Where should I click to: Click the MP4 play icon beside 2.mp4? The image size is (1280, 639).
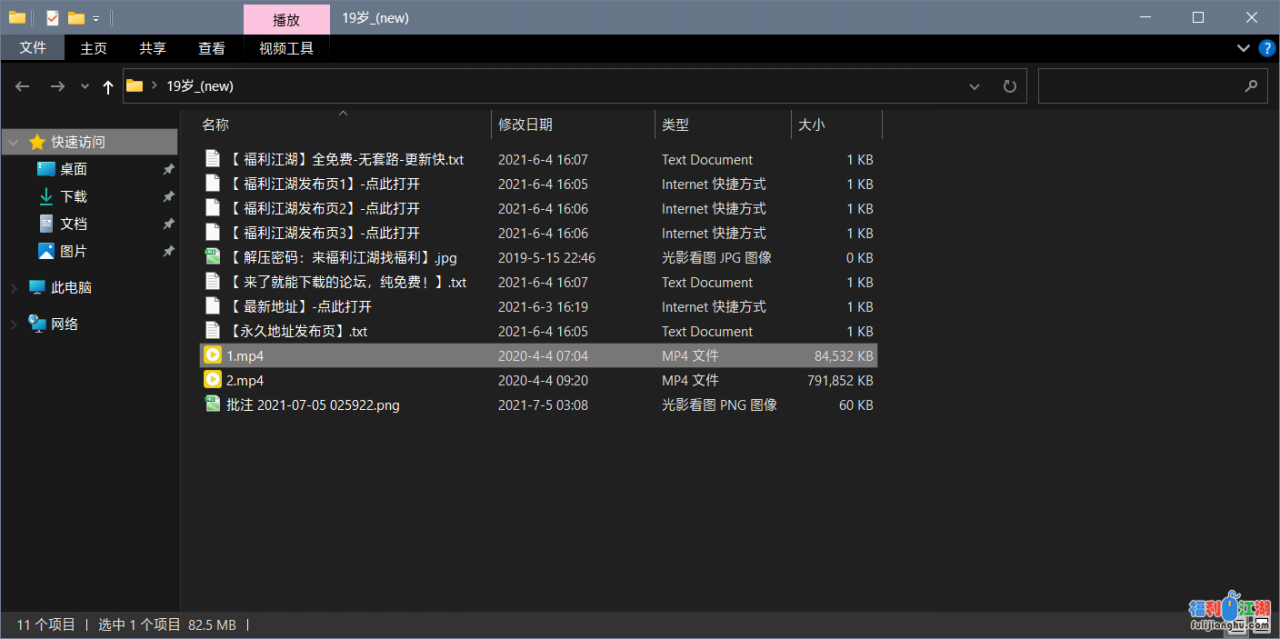(x=212, y=380)
